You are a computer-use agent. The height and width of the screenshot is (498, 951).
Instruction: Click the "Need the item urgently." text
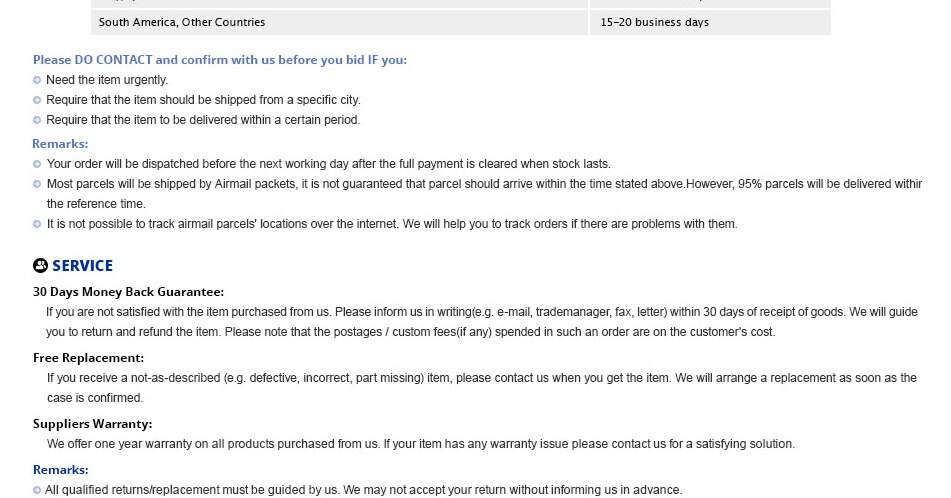[x=107, y=80]
